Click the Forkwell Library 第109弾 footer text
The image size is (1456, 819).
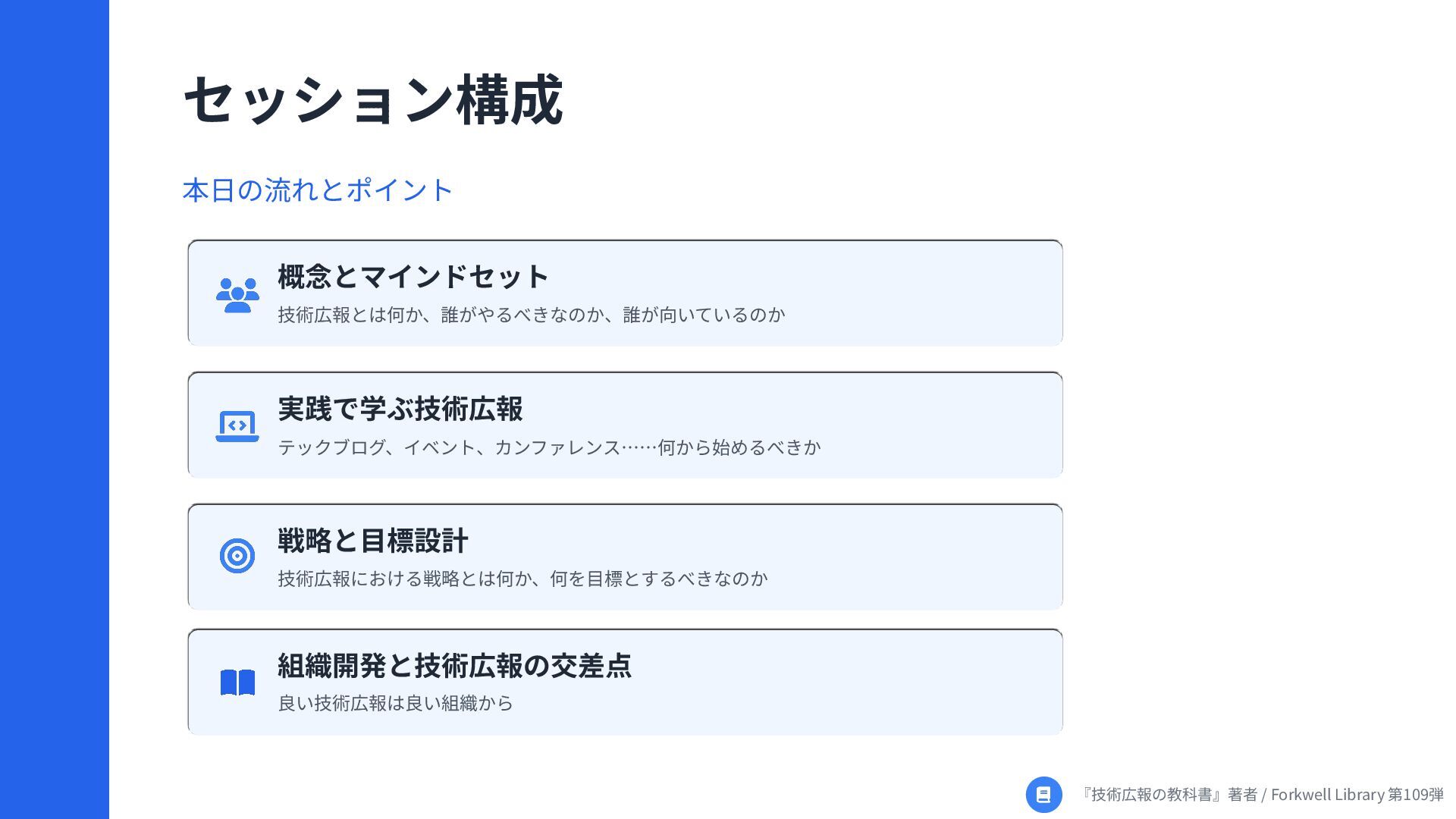pyautogui.click(x=1357, y=795)
